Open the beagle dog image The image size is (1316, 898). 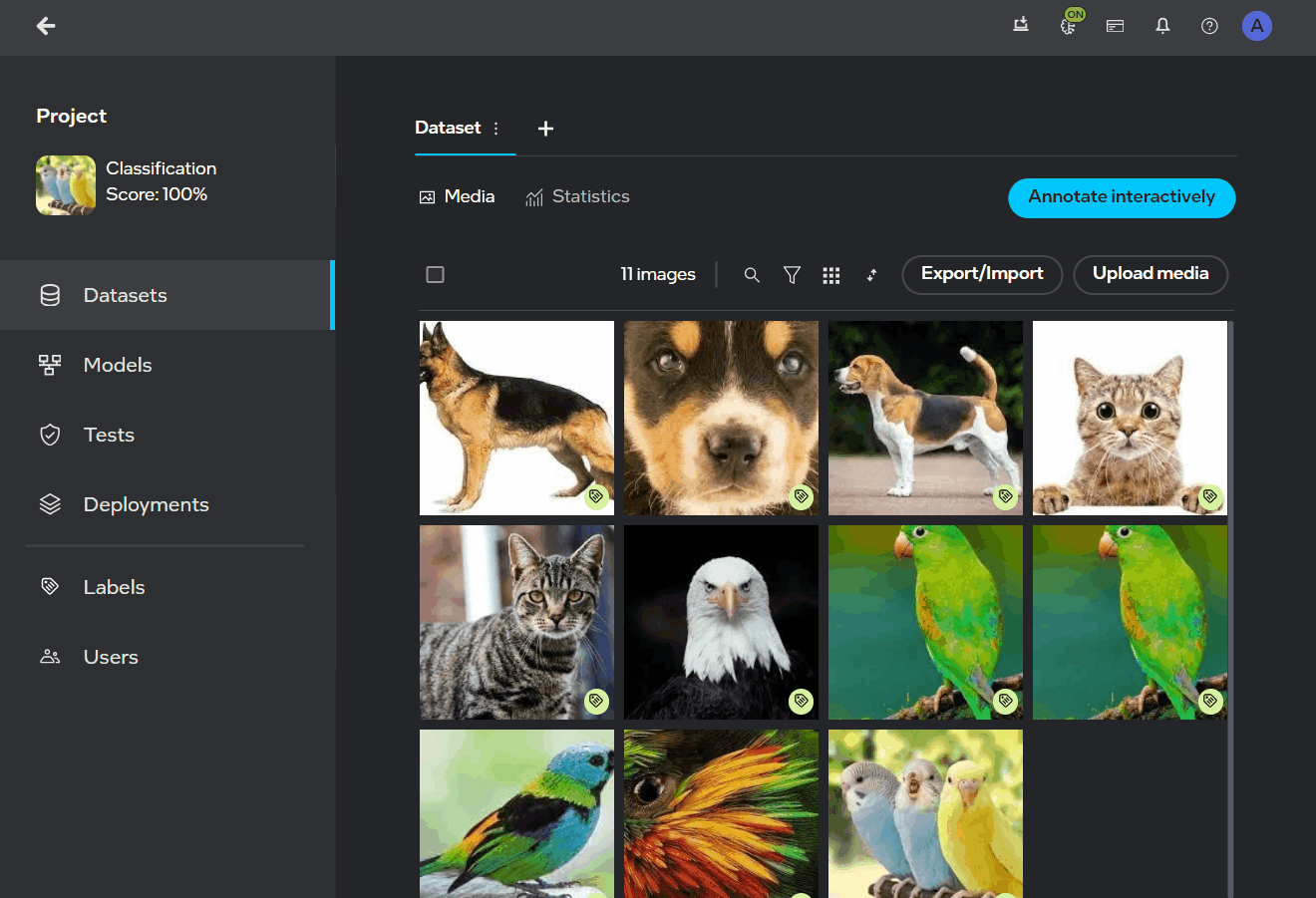click(925, 418)
